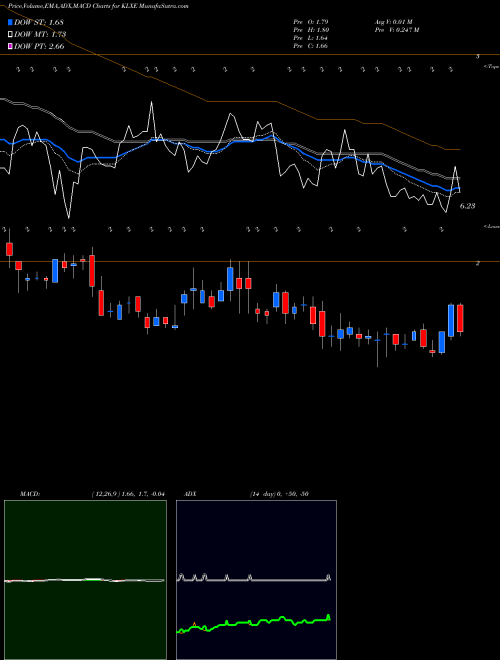Image resolution: width=500 pixels, height=660 pixels.
Task: Click the 'Pre V: 0.247 M' volume text
Action: pyautogui.click(x=397, y=30)
